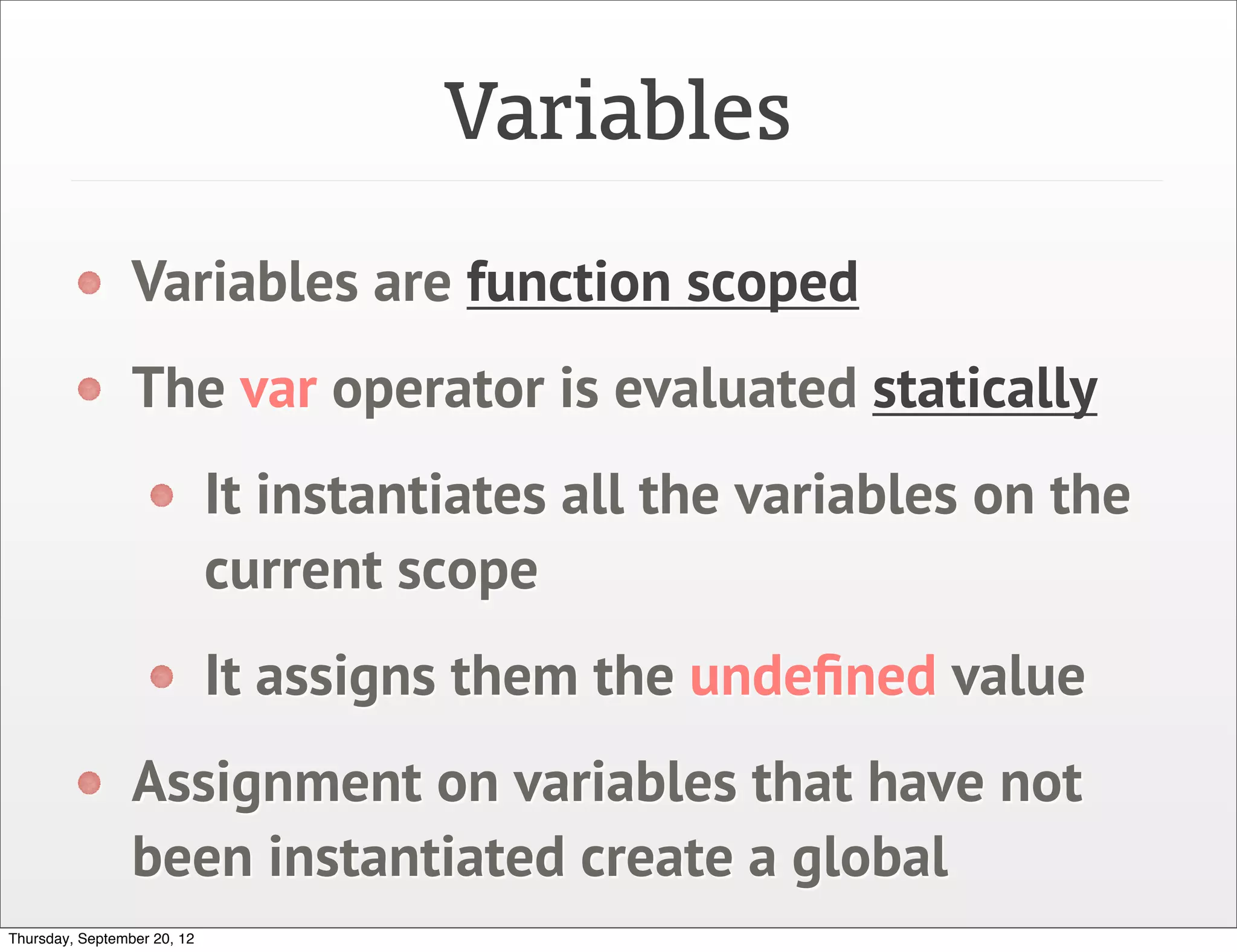The width and height of the screenshot is (1237, 952).
Task: Click the words 'operator is evaluated'
Action: click(594, 391)
